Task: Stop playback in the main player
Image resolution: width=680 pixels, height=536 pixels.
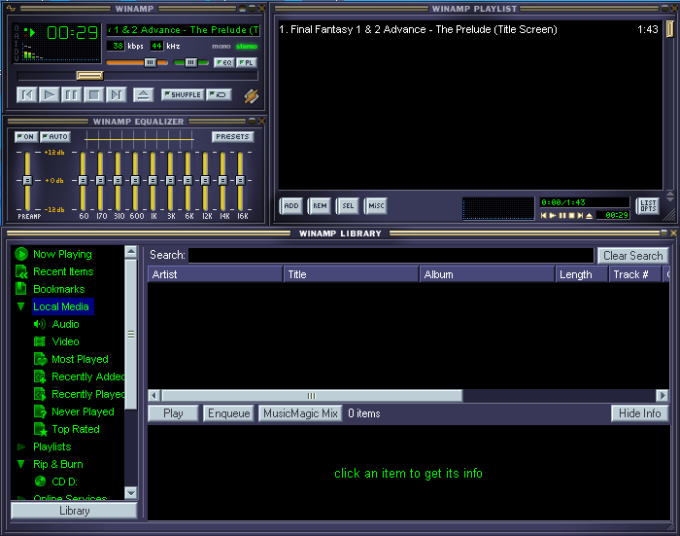Action: point(93,95)
